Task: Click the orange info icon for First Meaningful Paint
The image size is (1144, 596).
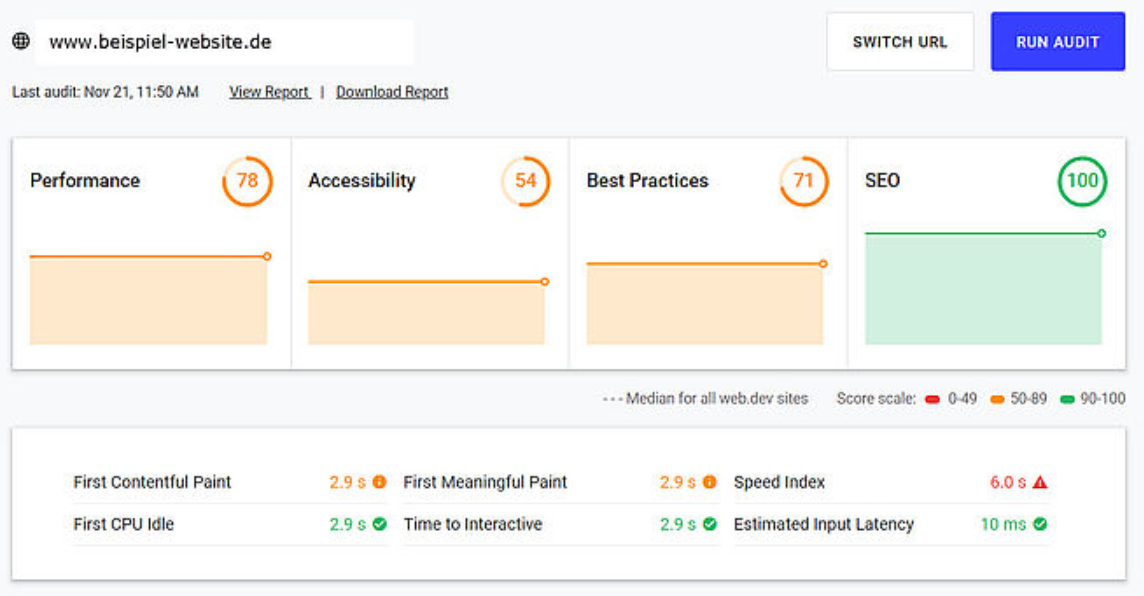Action: (709, 482)
